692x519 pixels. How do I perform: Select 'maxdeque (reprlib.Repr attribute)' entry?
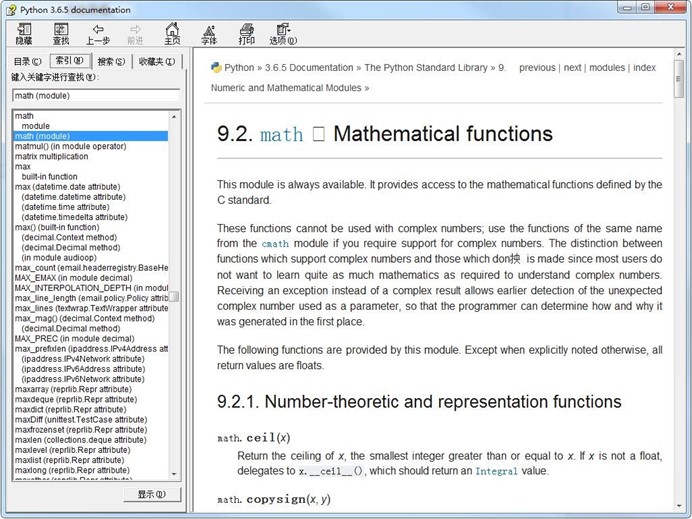coord(76,399)
